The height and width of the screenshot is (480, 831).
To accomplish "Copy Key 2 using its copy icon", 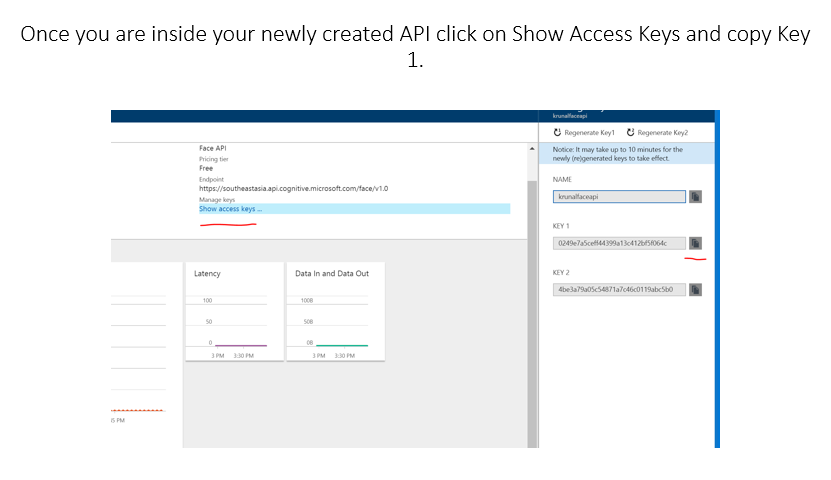I will (x=695, y=290).
